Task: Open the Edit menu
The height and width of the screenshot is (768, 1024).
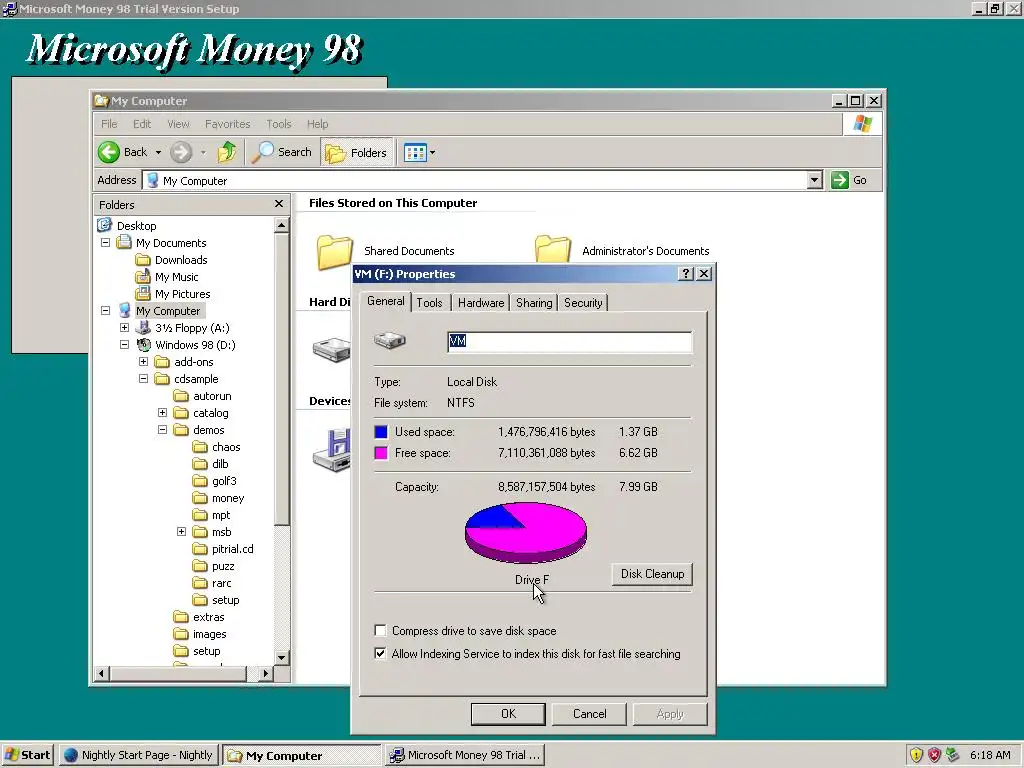Action: (x=142, y=124)
